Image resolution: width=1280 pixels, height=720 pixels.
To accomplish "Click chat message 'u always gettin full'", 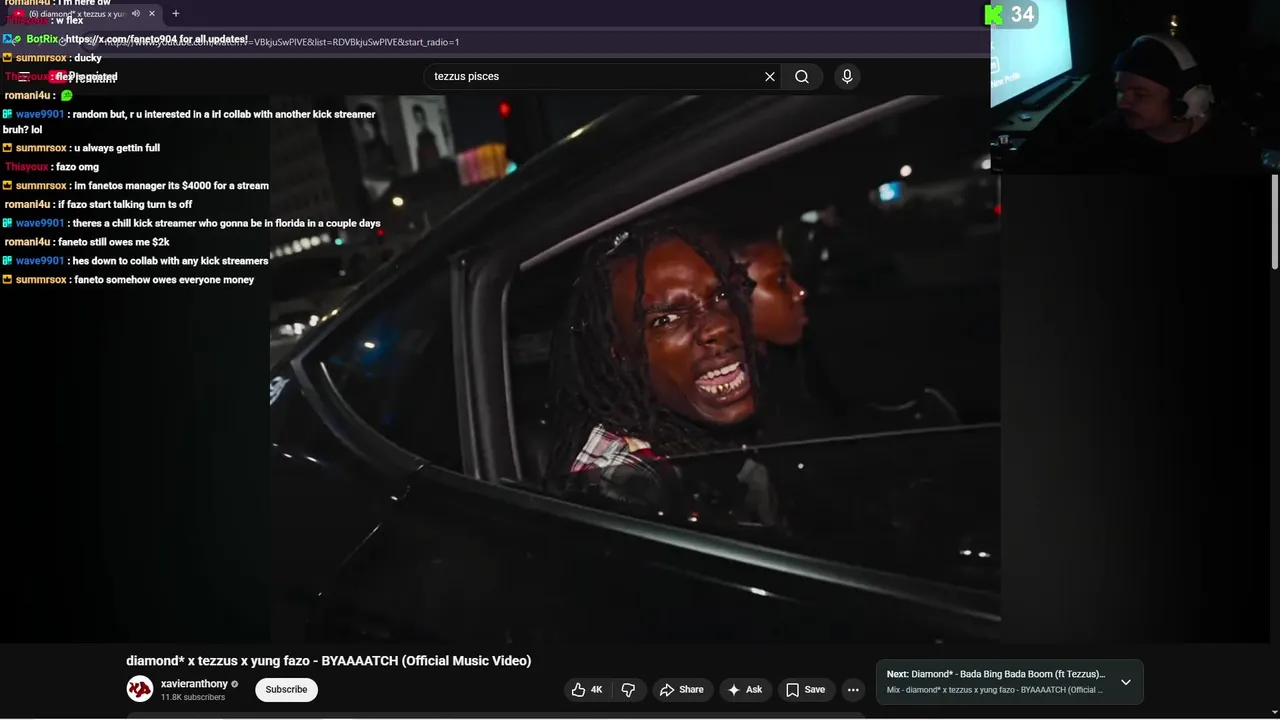I will 117,148.
